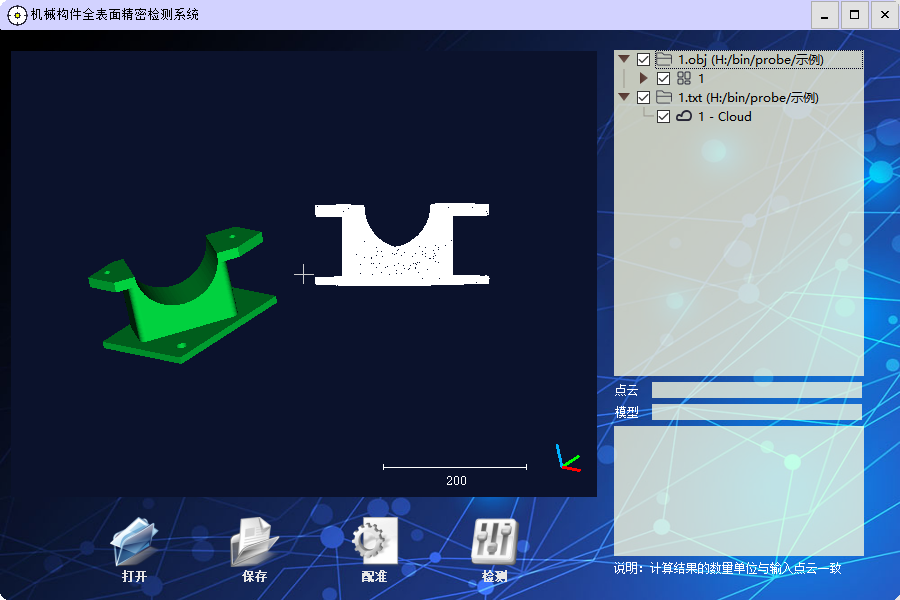Uncheck the 1.obj visibility checkbox
The image size is (900, 600).
[644, 59]
